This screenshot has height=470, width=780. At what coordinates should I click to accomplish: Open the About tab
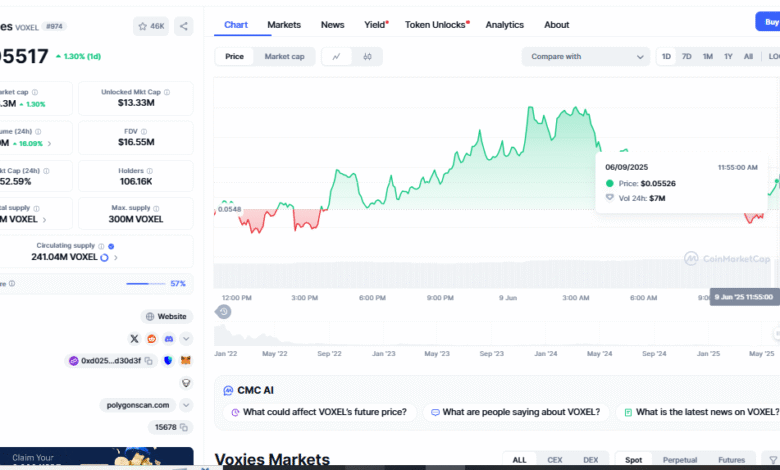click(x=556, y=25)
